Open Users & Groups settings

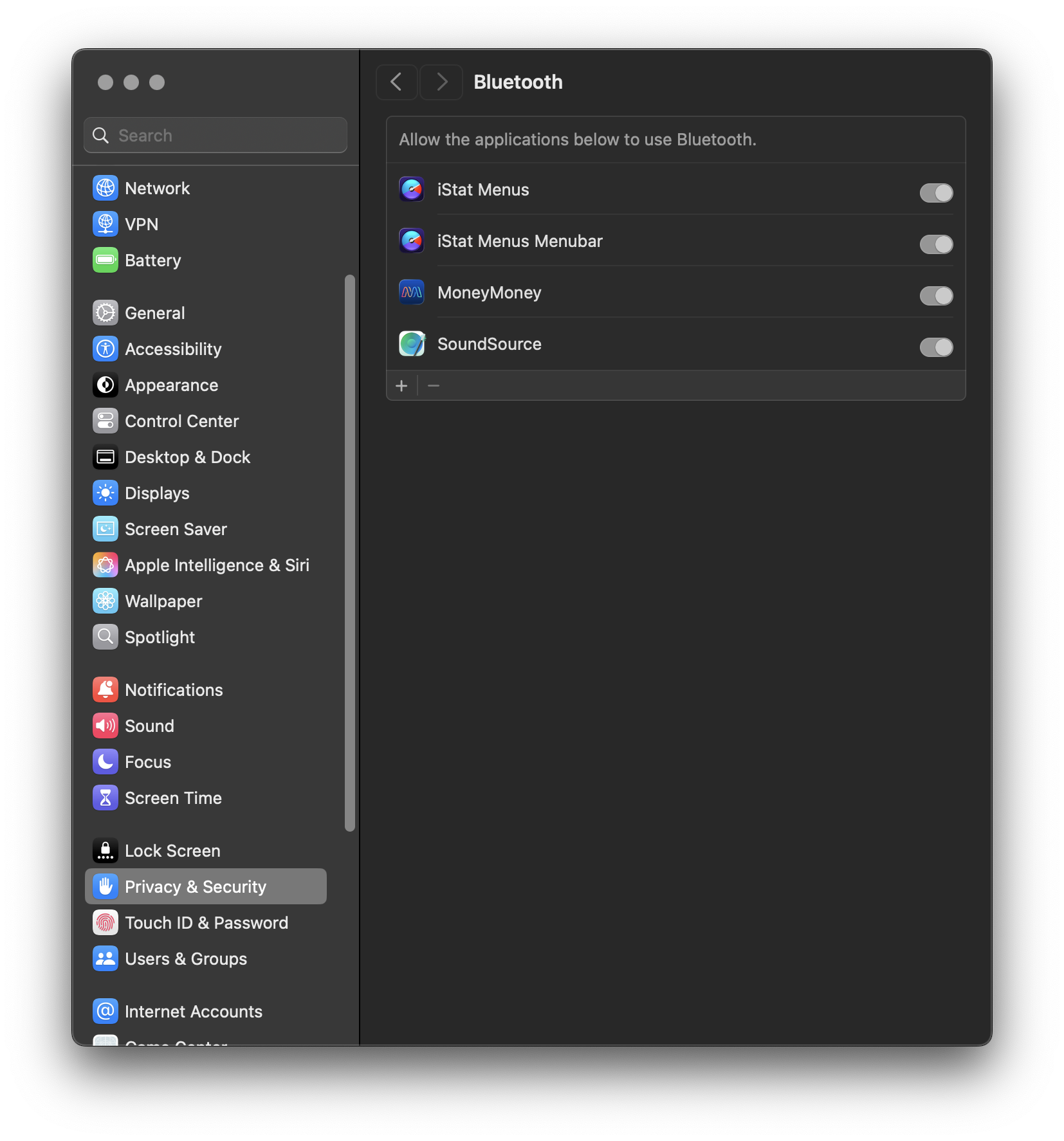click(x=206, y=958)
